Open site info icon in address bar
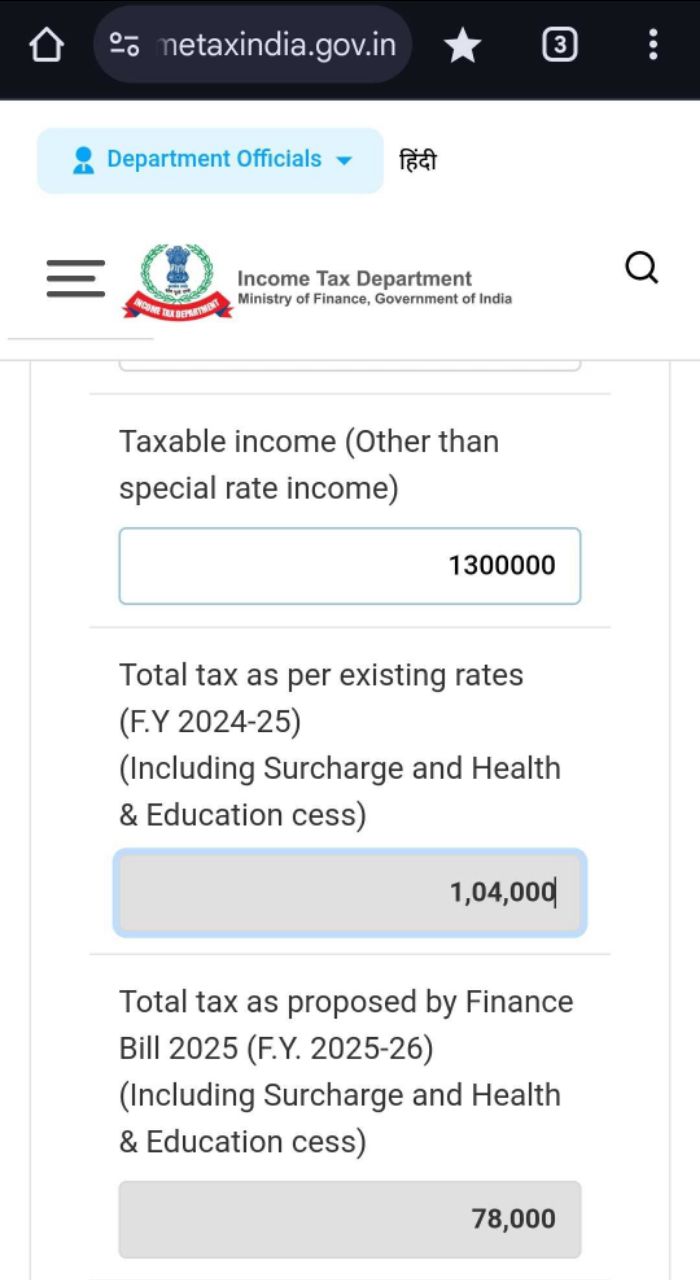 125,45
